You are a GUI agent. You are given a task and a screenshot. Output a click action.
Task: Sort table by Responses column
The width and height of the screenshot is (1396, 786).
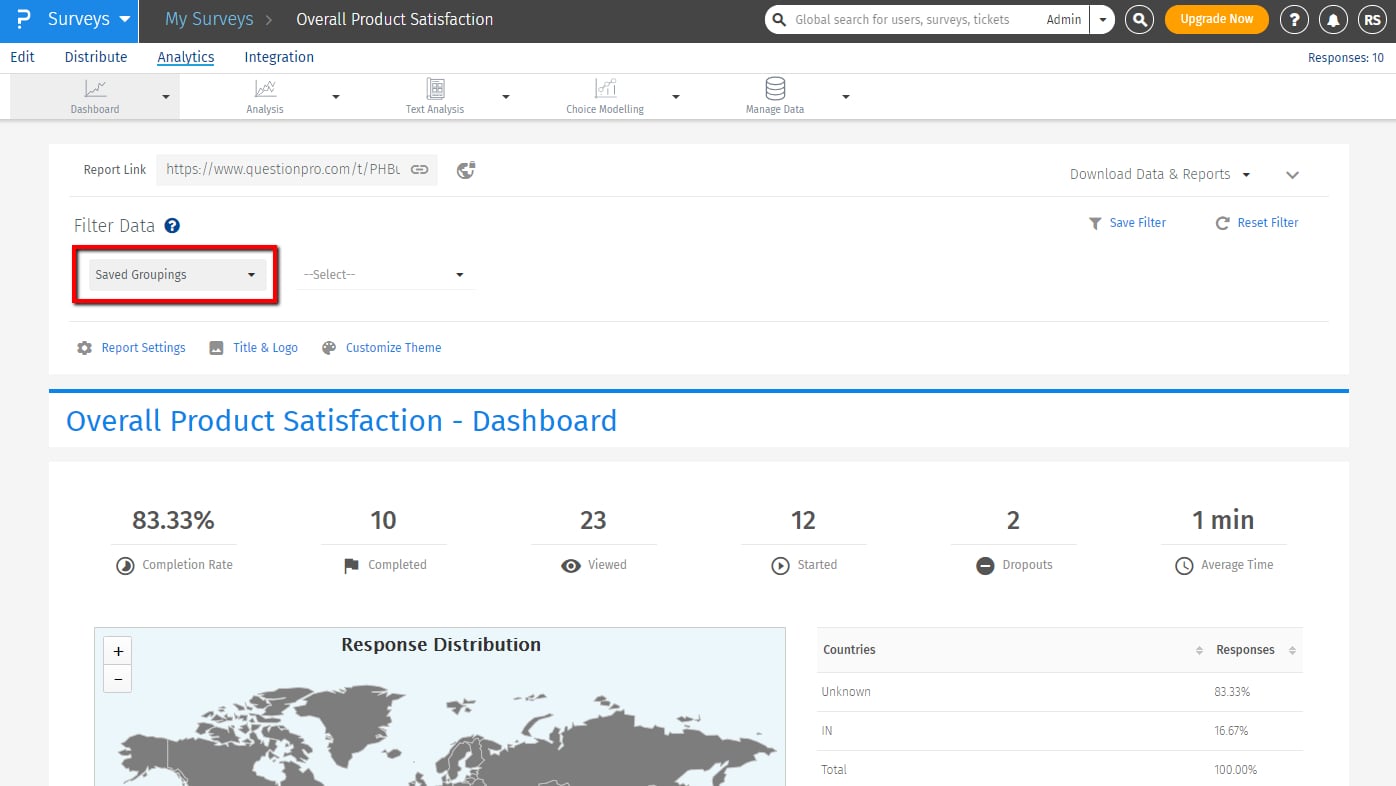point(1245,650)
